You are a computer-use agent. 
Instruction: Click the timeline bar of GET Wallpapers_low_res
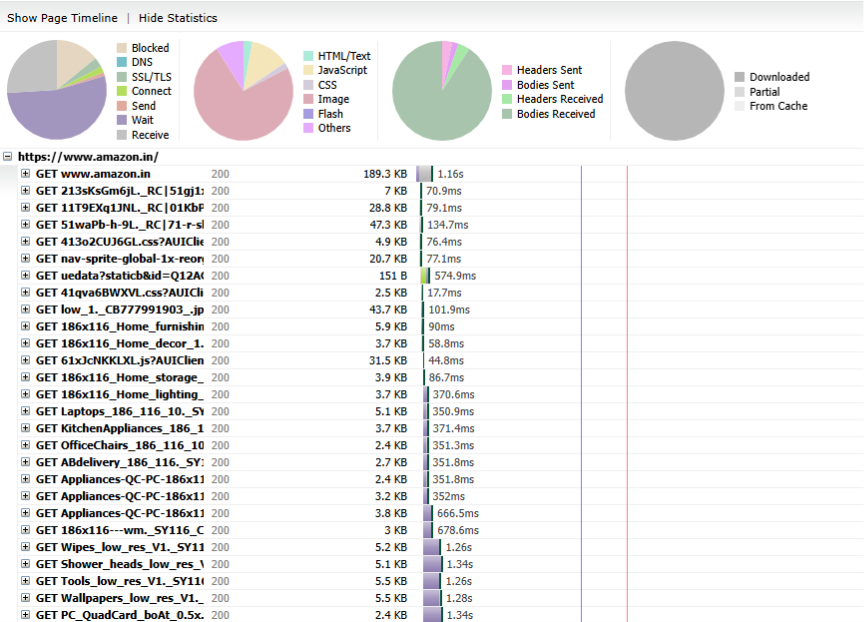pyautogui.click(x=432, y=598)
